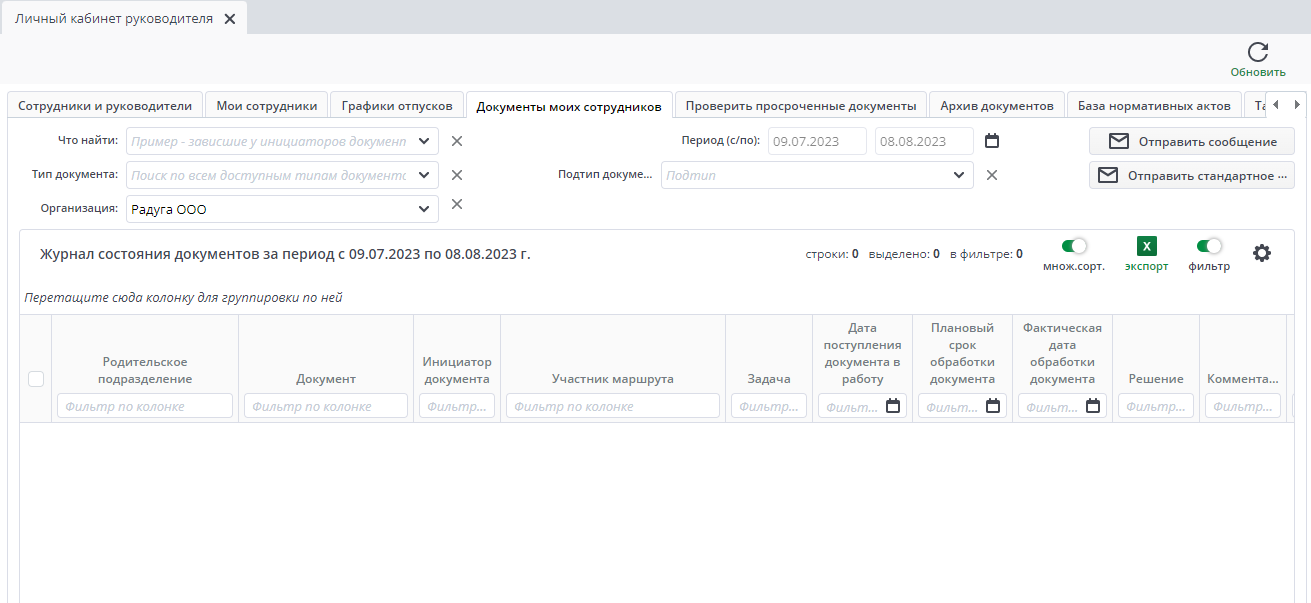Screen dimensions: 1311x603
Task: Clear the Подтип документа field with X
Action: click(x=992, y=175)
